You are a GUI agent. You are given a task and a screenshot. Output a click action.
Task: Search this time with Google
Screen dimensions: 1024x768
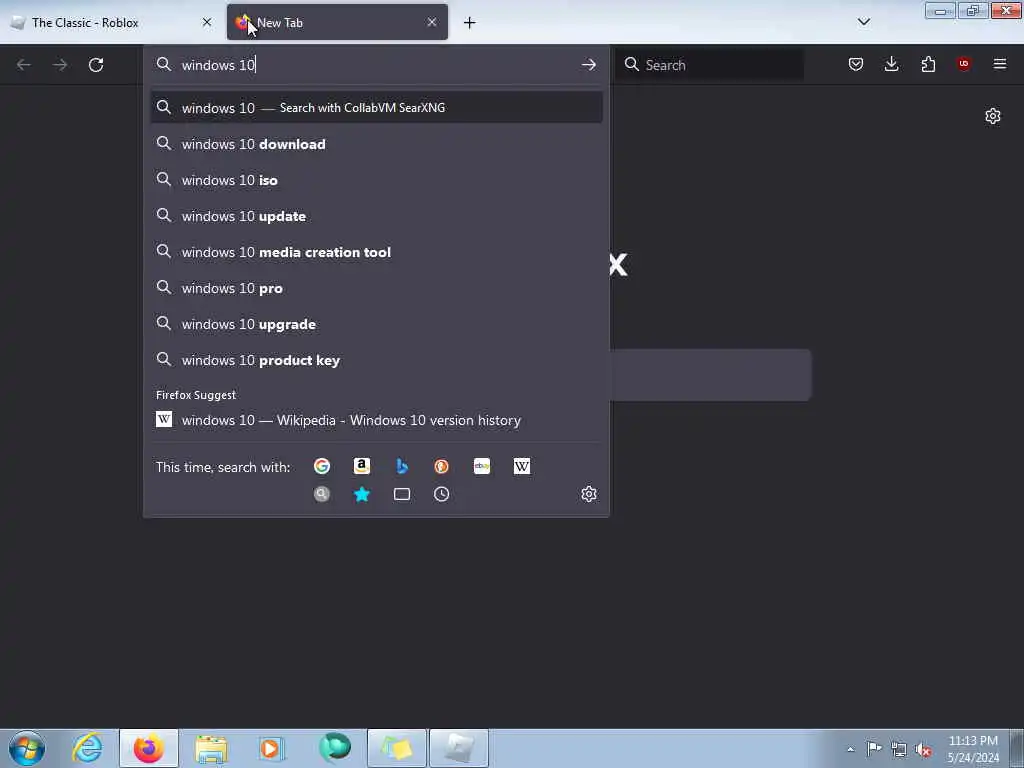(x=321, y=466)
